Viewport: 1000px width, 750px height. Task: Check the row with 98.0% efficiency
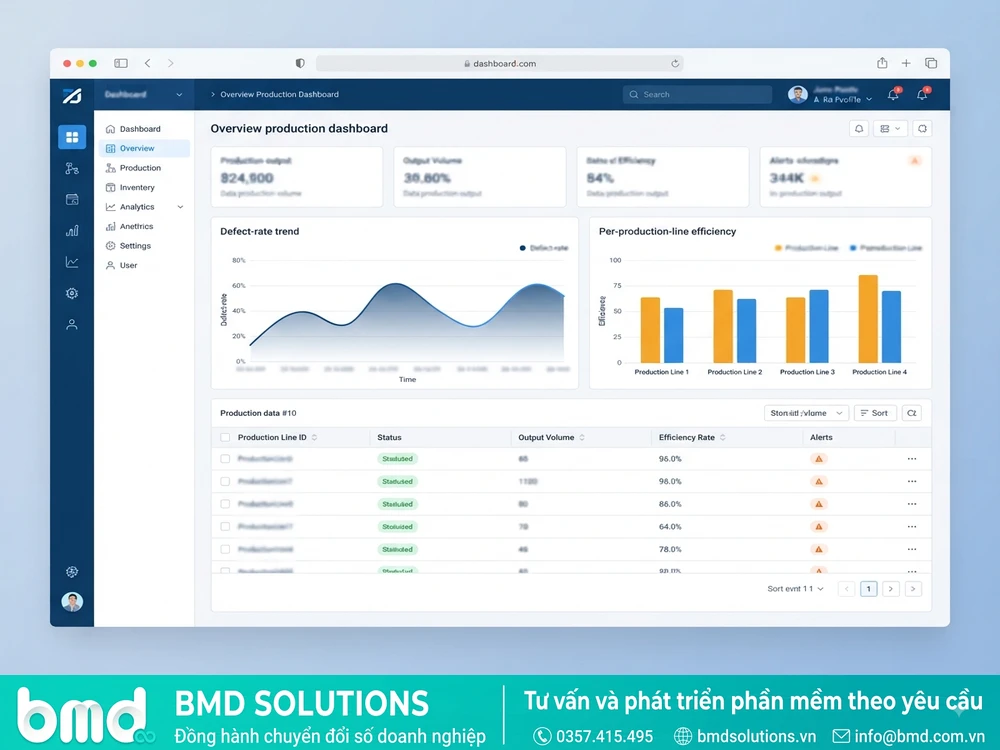point(224,482)
